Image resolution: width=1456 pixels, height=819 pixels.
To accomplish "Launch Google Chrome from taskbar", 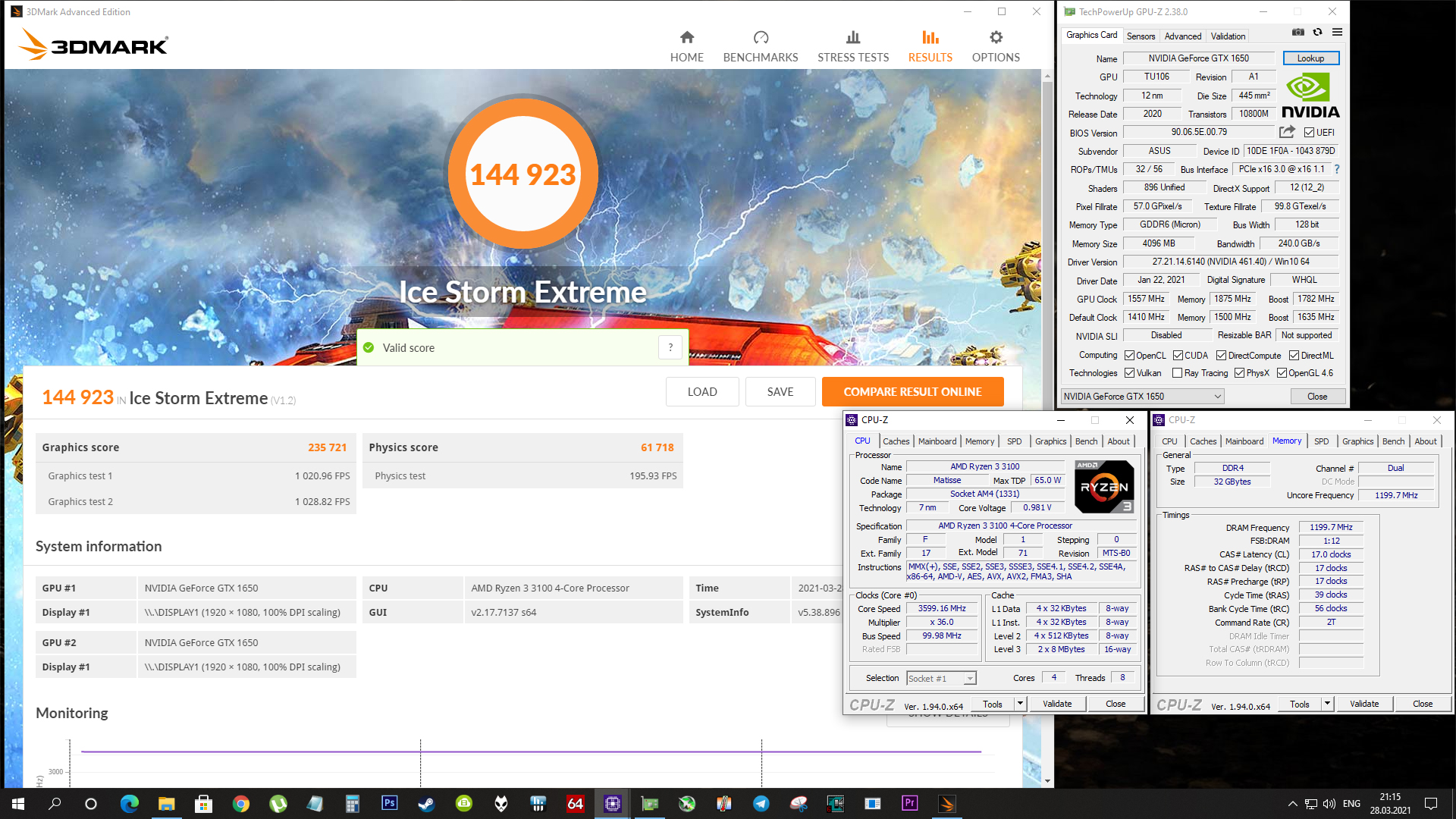I will click(241, 804).
